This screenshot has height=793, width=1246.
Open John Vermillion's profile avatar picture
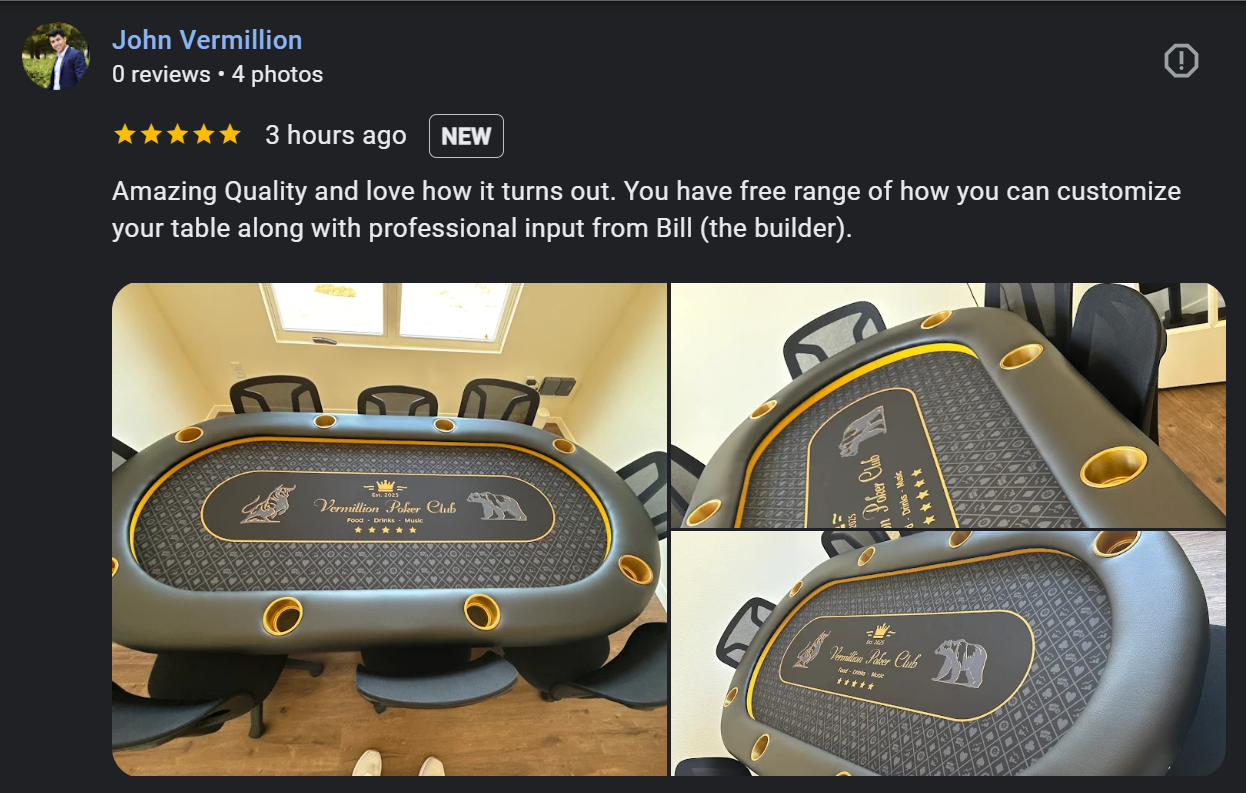[56, 56]
